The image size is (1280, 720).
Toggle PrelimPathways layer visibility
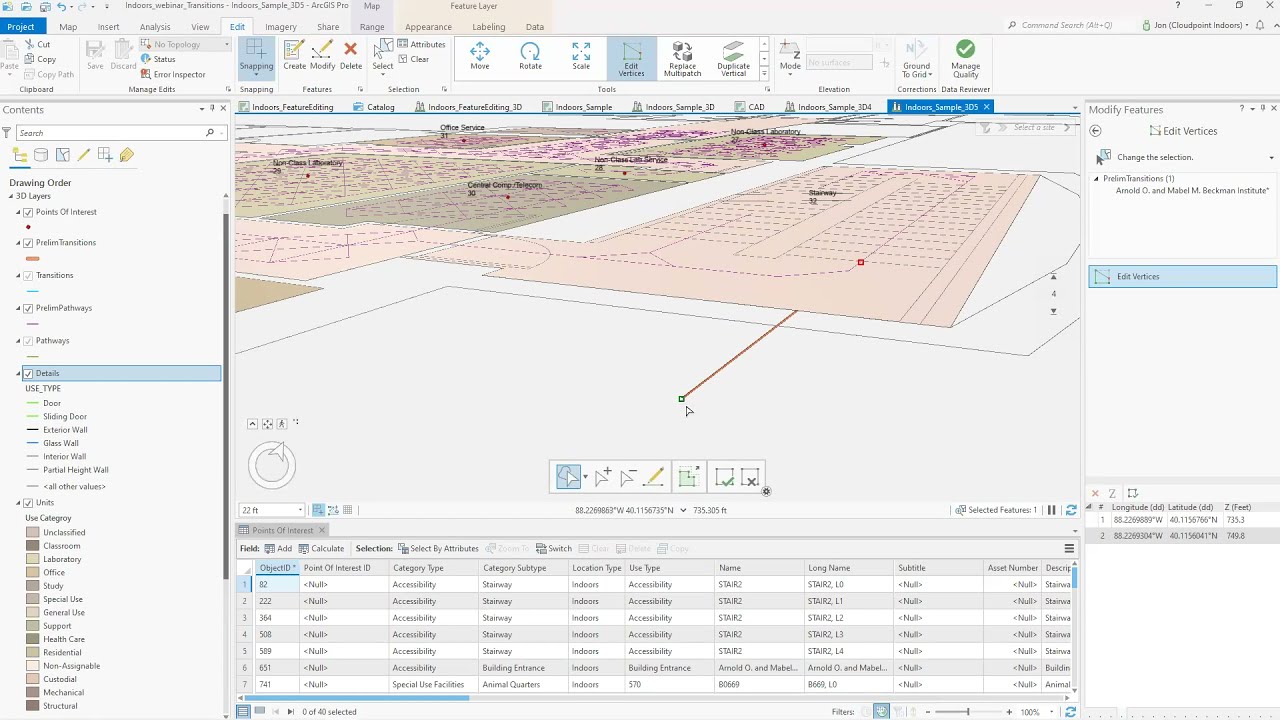[28, 308]
